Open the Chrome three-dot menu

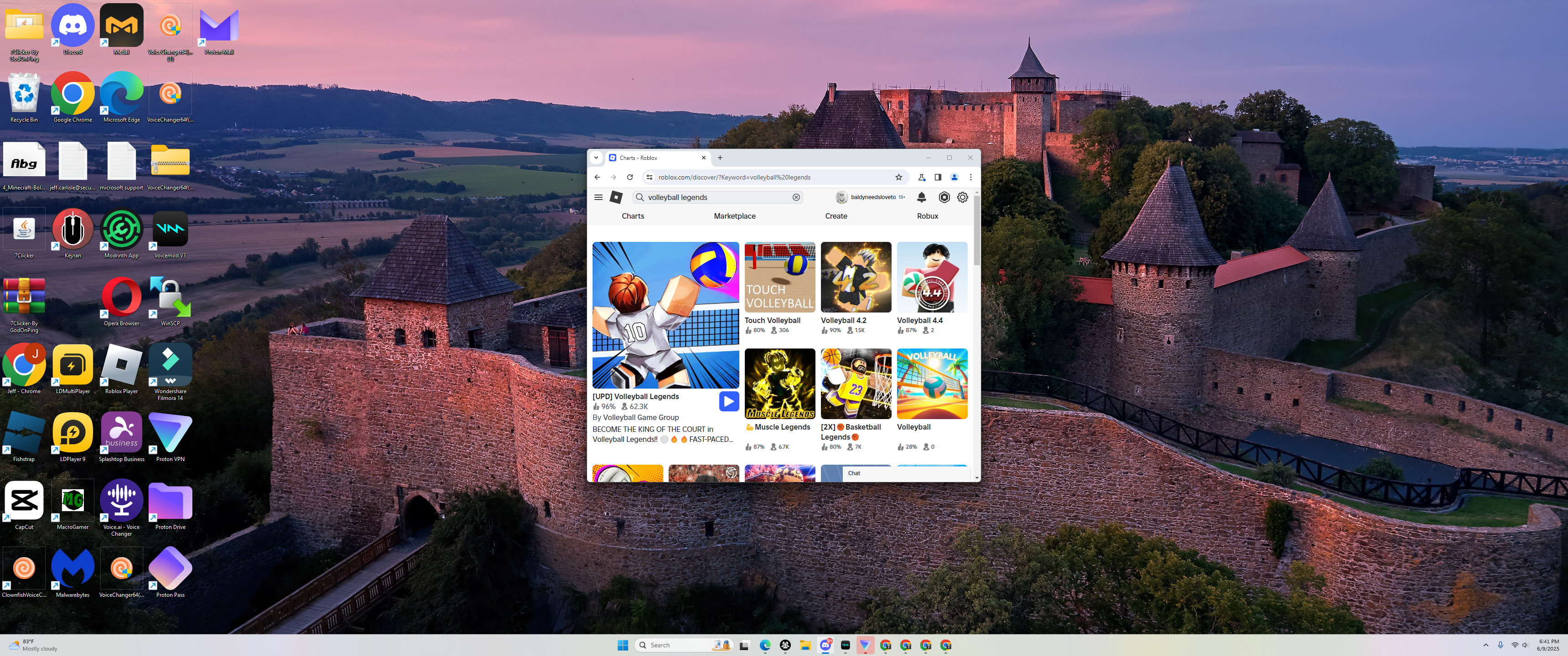[x=970, y=177]
